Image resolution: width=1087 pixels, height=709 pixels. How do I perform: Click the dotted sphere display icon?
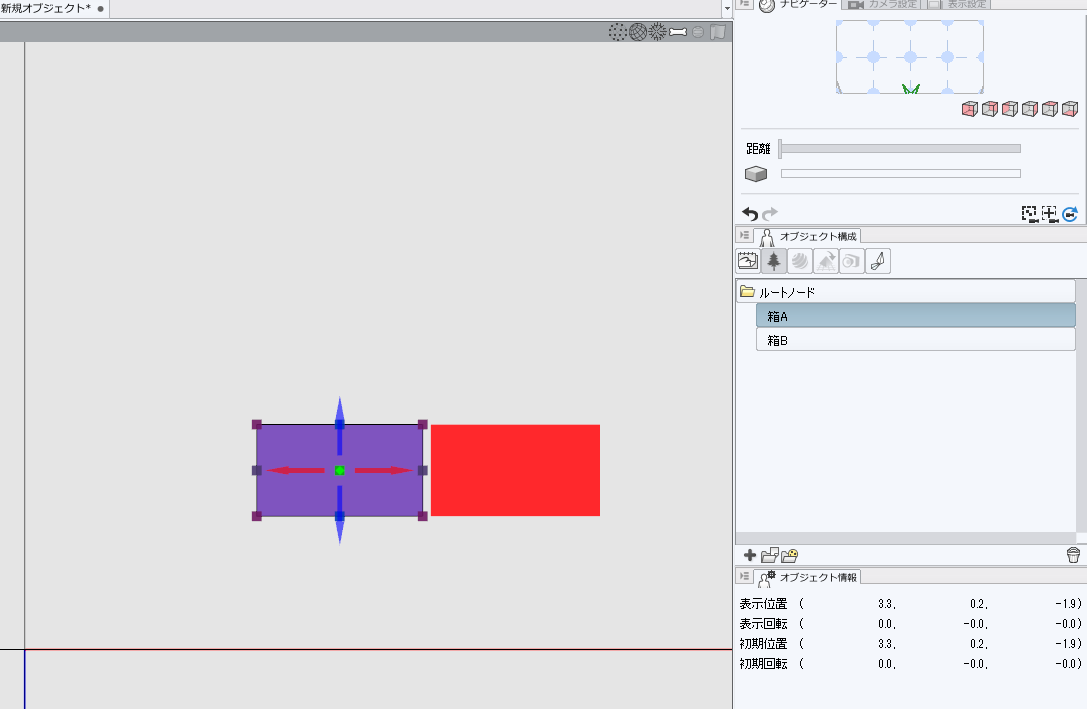[618, 32]
